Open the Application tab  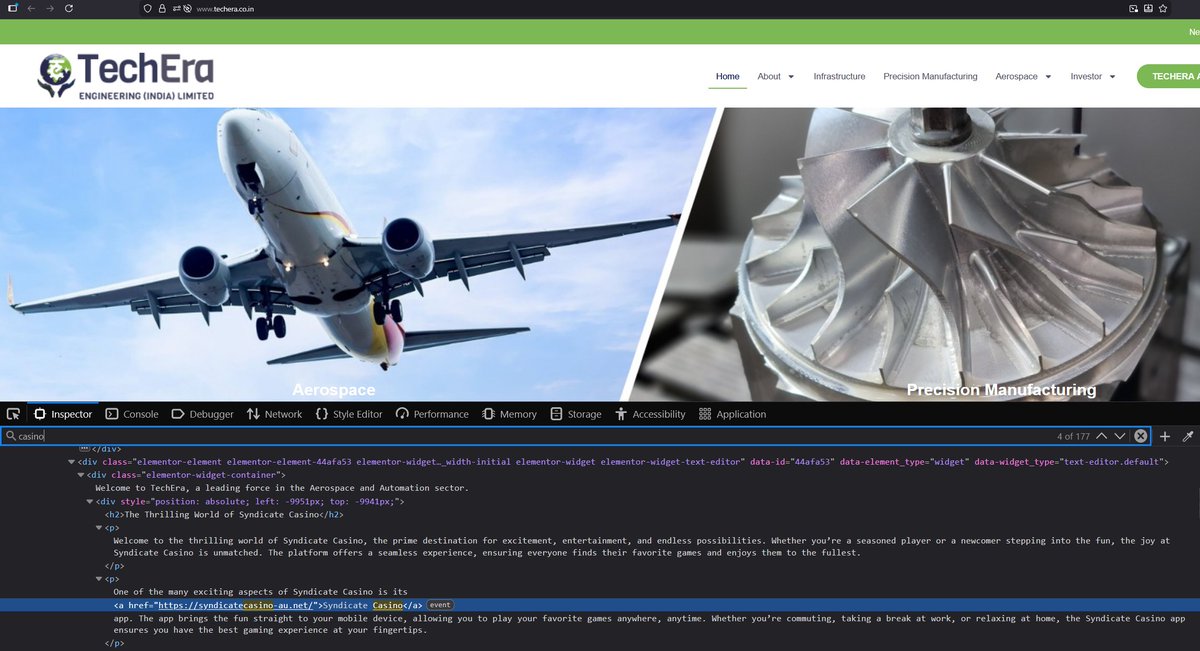pos(733,414)
